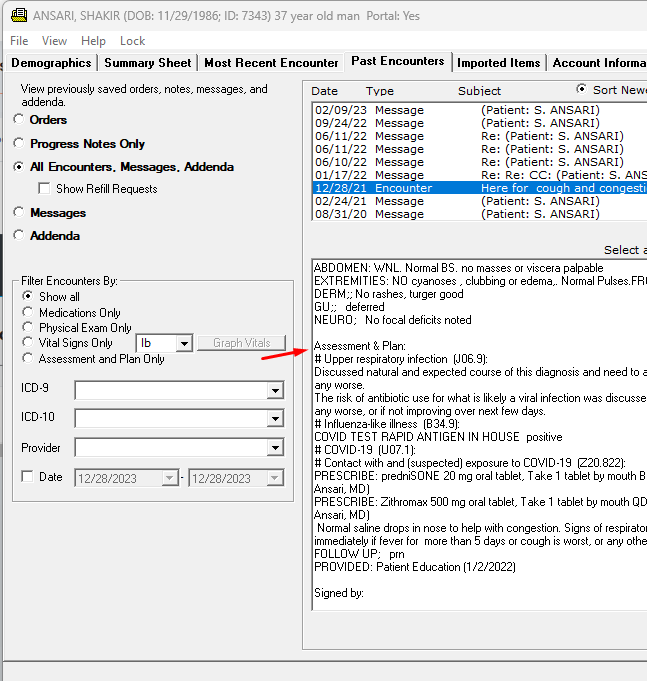
Task: Click the Graph Vitals button
Action: [x=241, y=343]
